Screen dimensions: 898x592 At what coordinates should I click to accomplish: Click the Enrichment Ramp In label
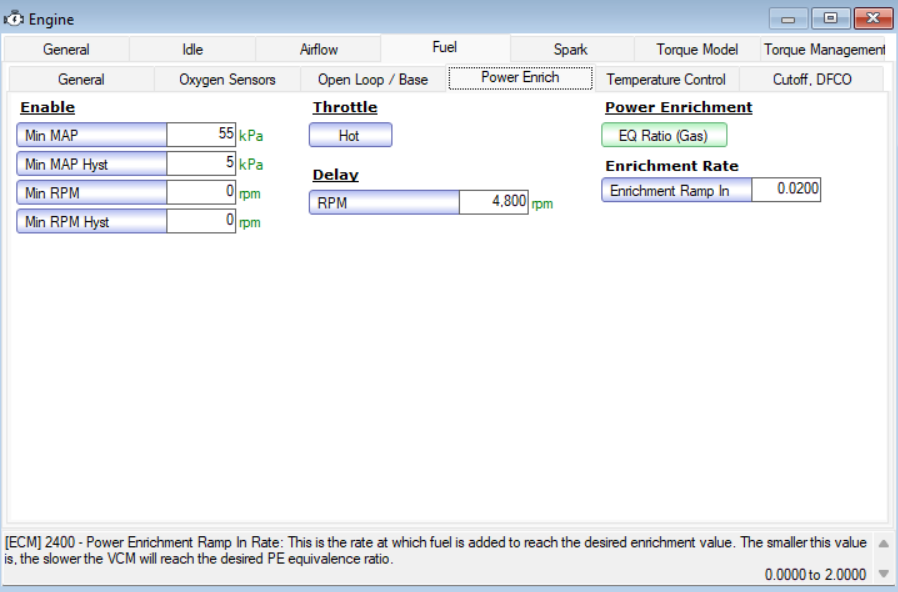click(x=676, y=190)
